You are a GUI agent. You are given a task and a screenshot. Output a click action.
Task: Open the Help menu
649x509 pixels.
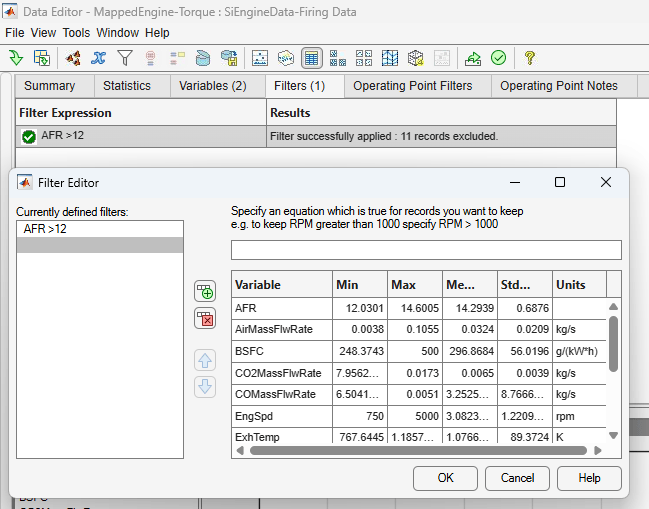tap(157, 33)
